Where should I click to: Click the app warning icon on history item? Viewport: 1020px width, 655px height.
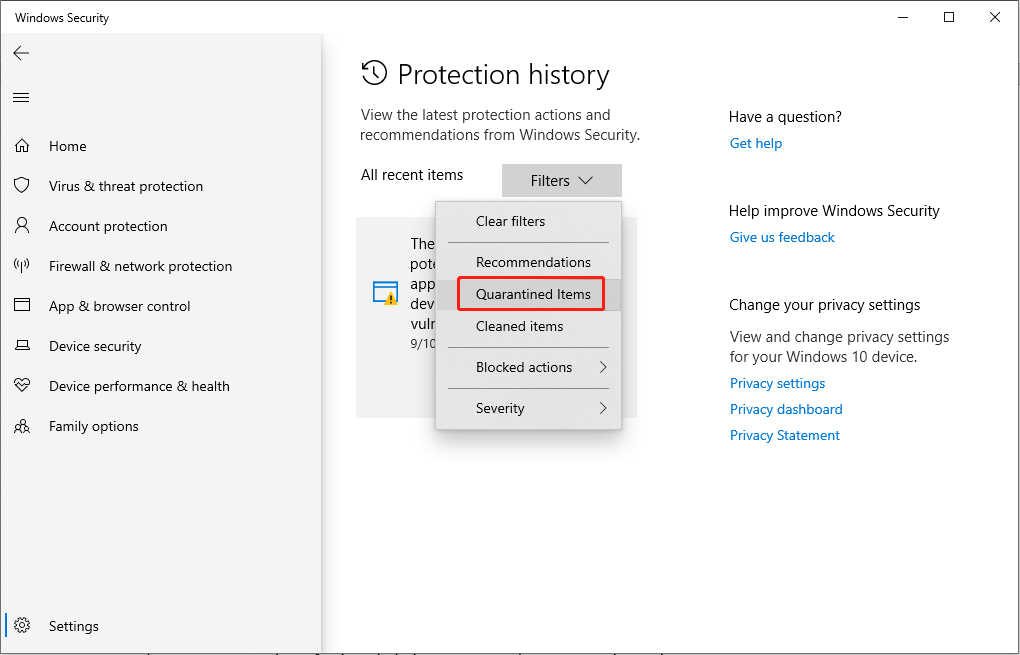[385, 293]
